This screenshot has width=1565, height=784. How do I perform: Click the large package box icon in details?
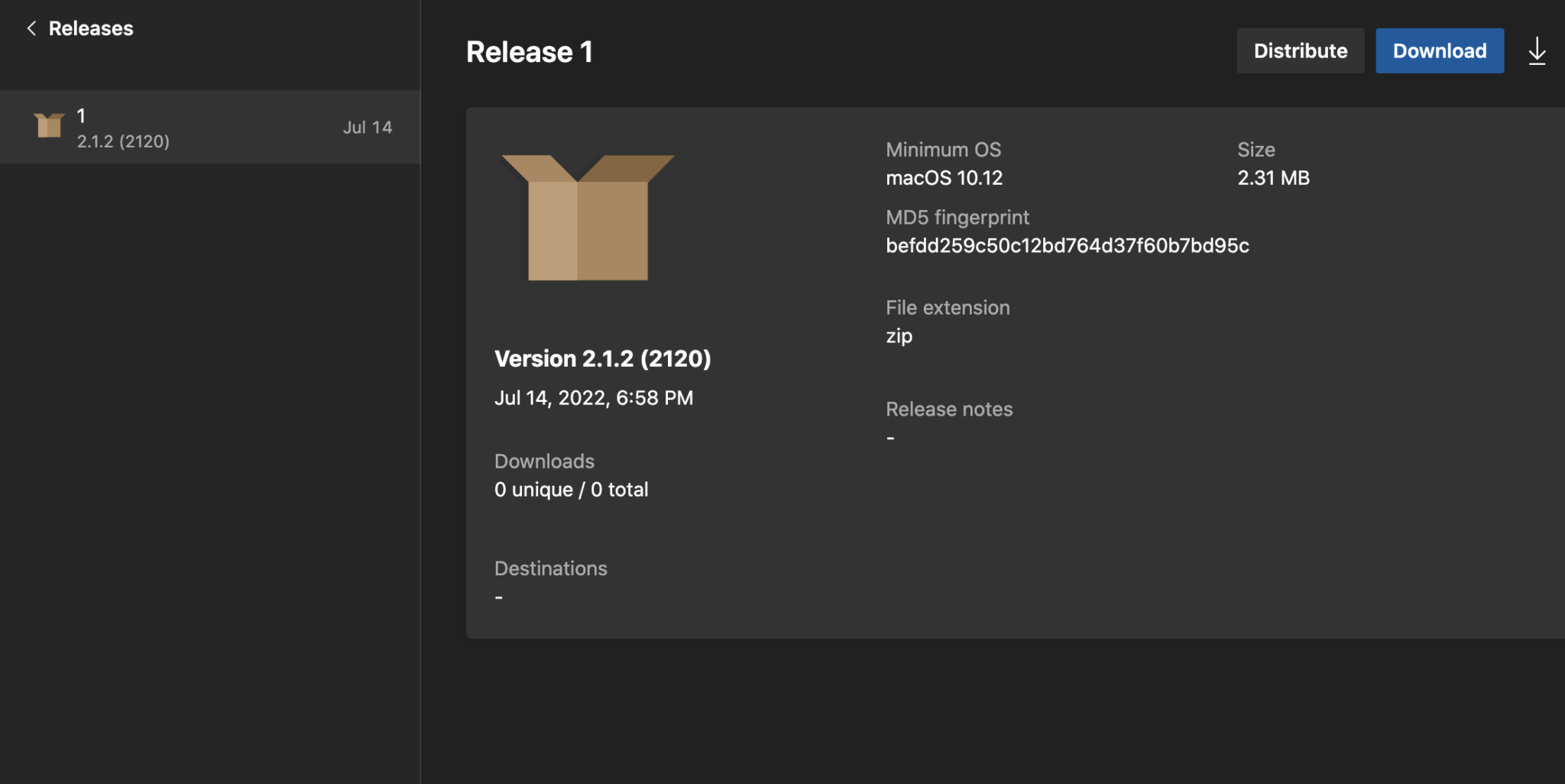pyautogui.click(x=587, y=218)
